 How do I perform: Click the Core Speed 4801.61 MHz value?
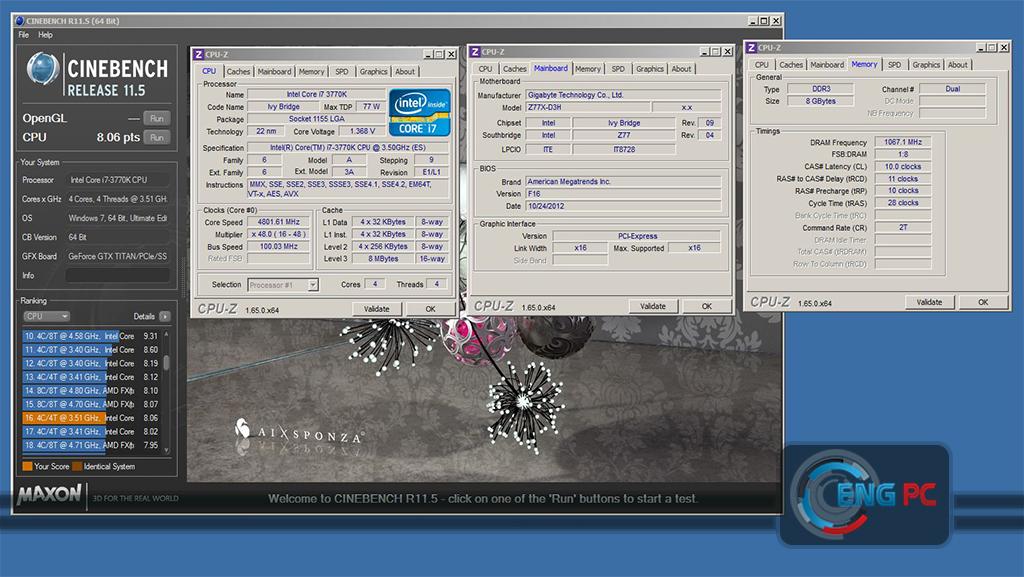coord(279,222)
